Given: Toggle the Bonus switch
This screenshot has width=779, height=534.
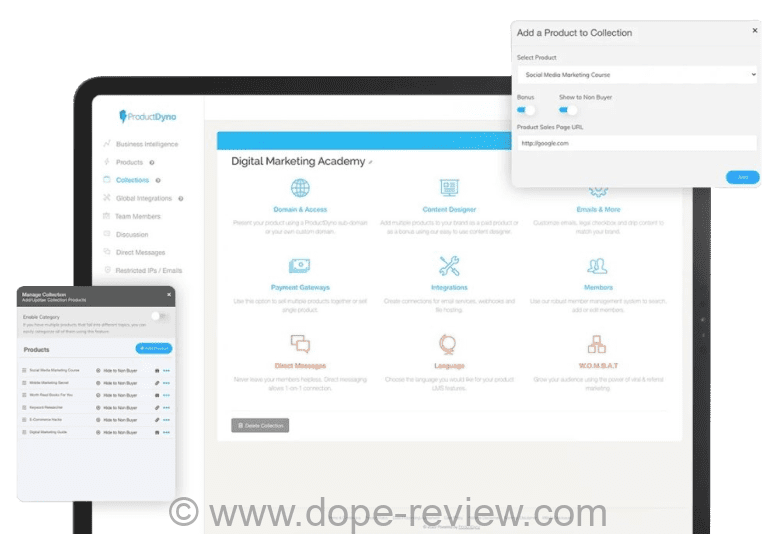Looking at the screenshot, I should click(x=526, y=110).
